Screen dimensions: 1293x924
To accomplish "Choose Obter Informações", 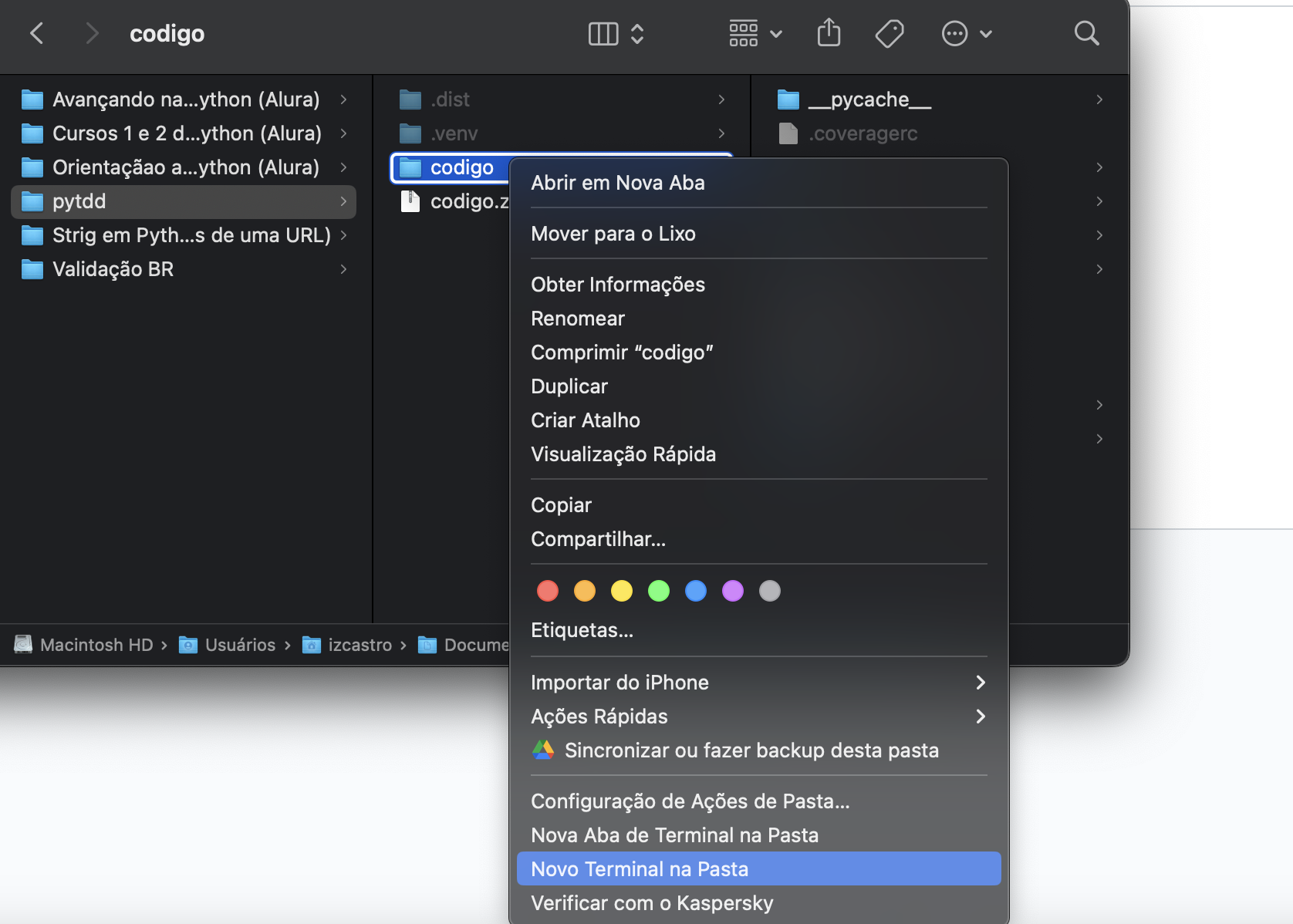I will click(x=758, y=285).
